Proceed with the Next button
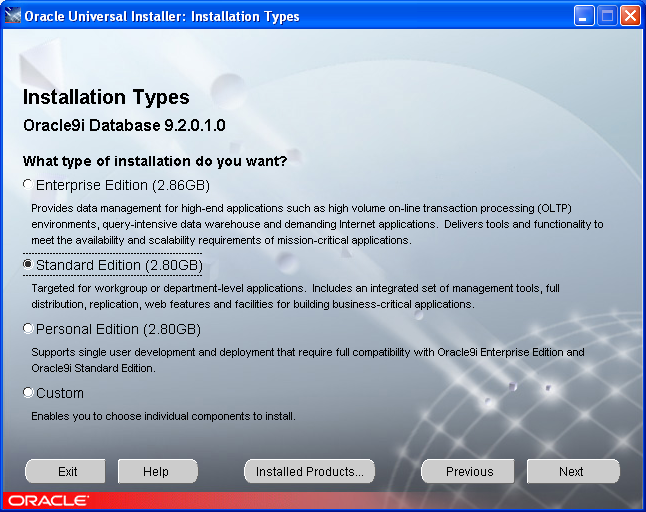This screenshot has width=646, height=512. (573, 471)
